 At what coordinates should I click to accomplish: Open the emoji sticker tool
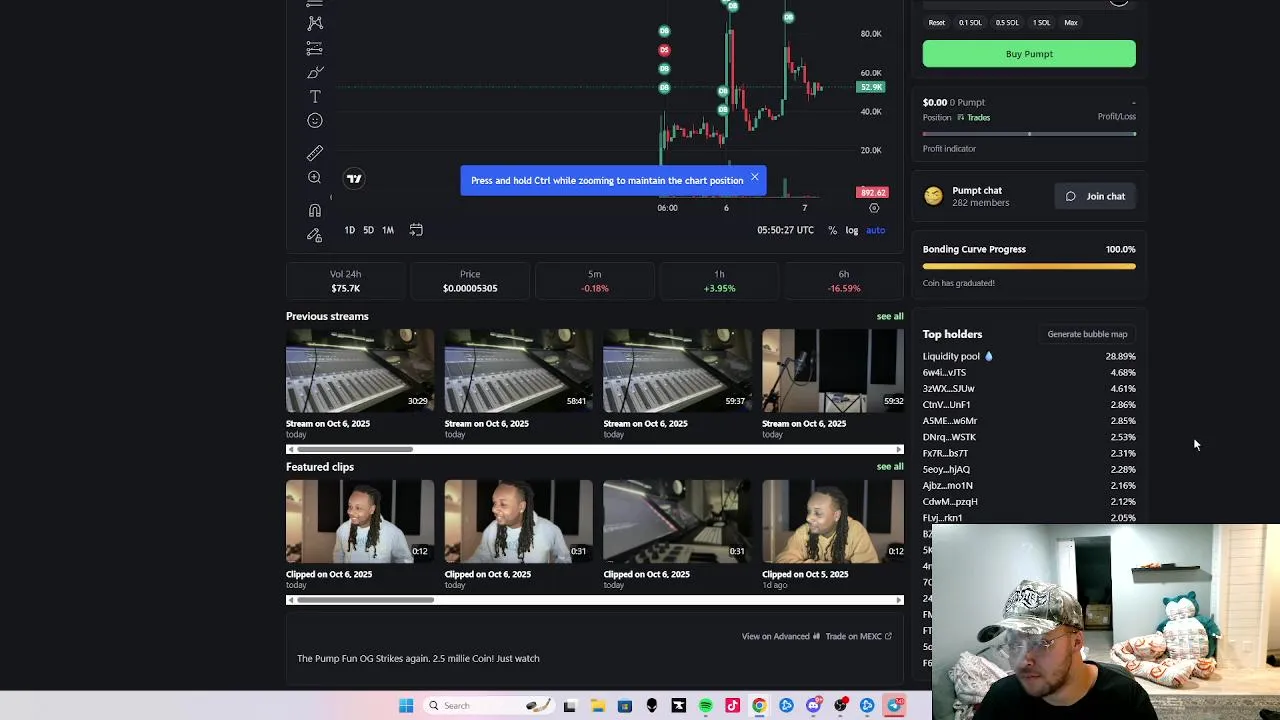pyautogui.click(x=315, y=121)
